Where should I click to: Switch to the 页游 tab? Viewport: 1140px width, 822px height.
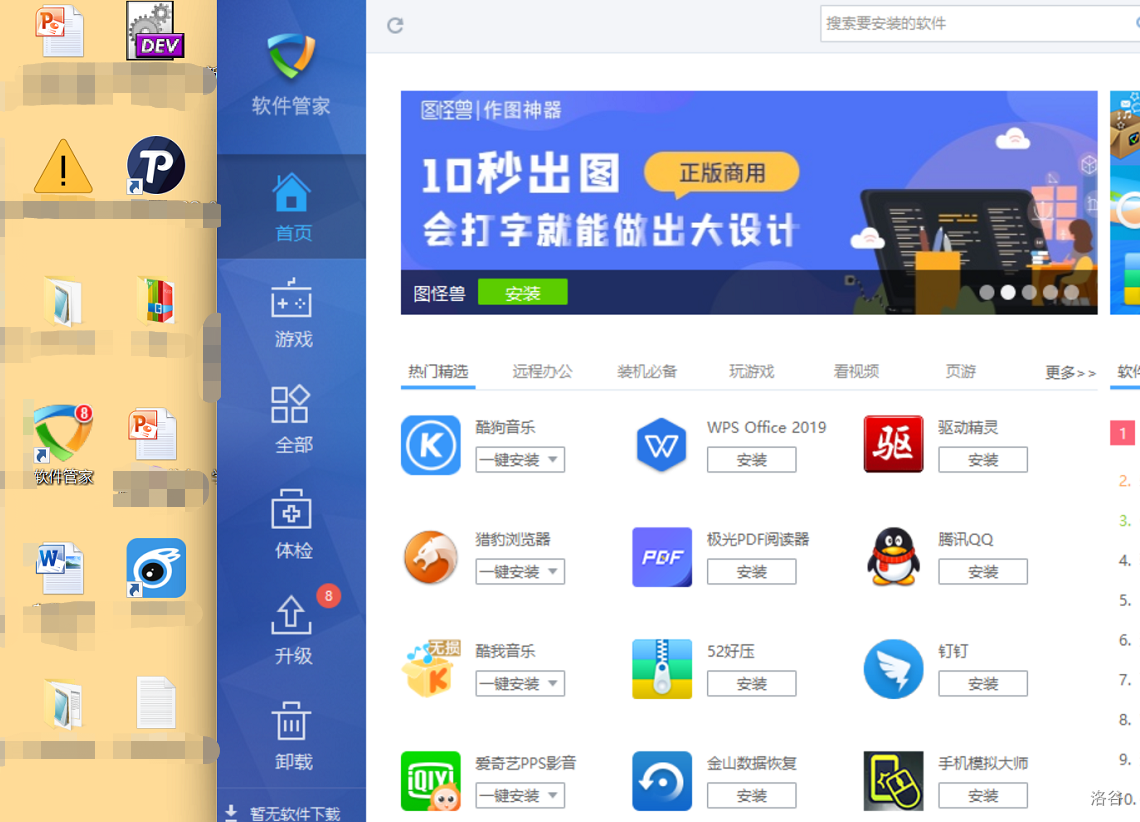[x=960, y=372]
